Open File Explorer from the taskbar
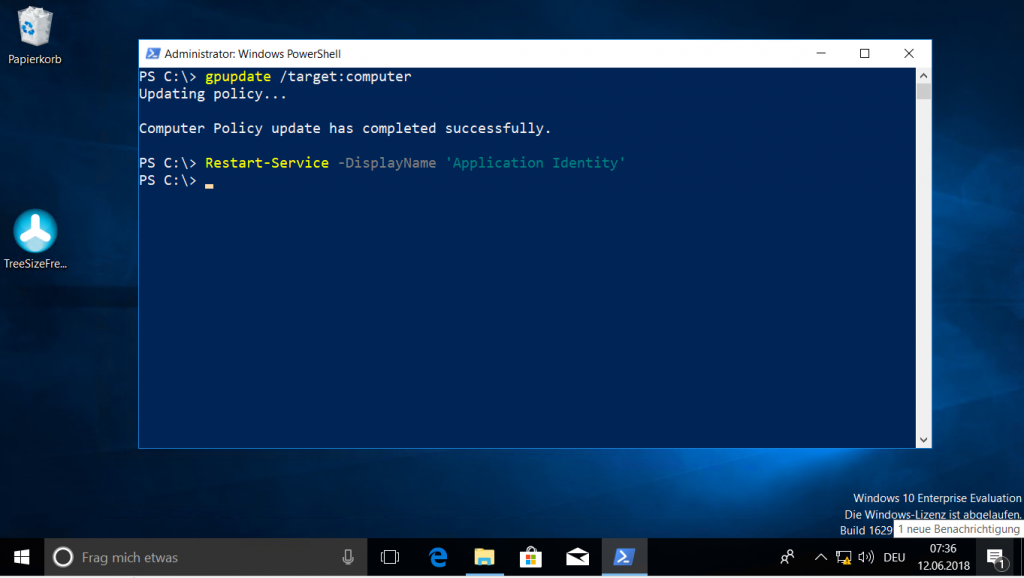 point(485,557)
